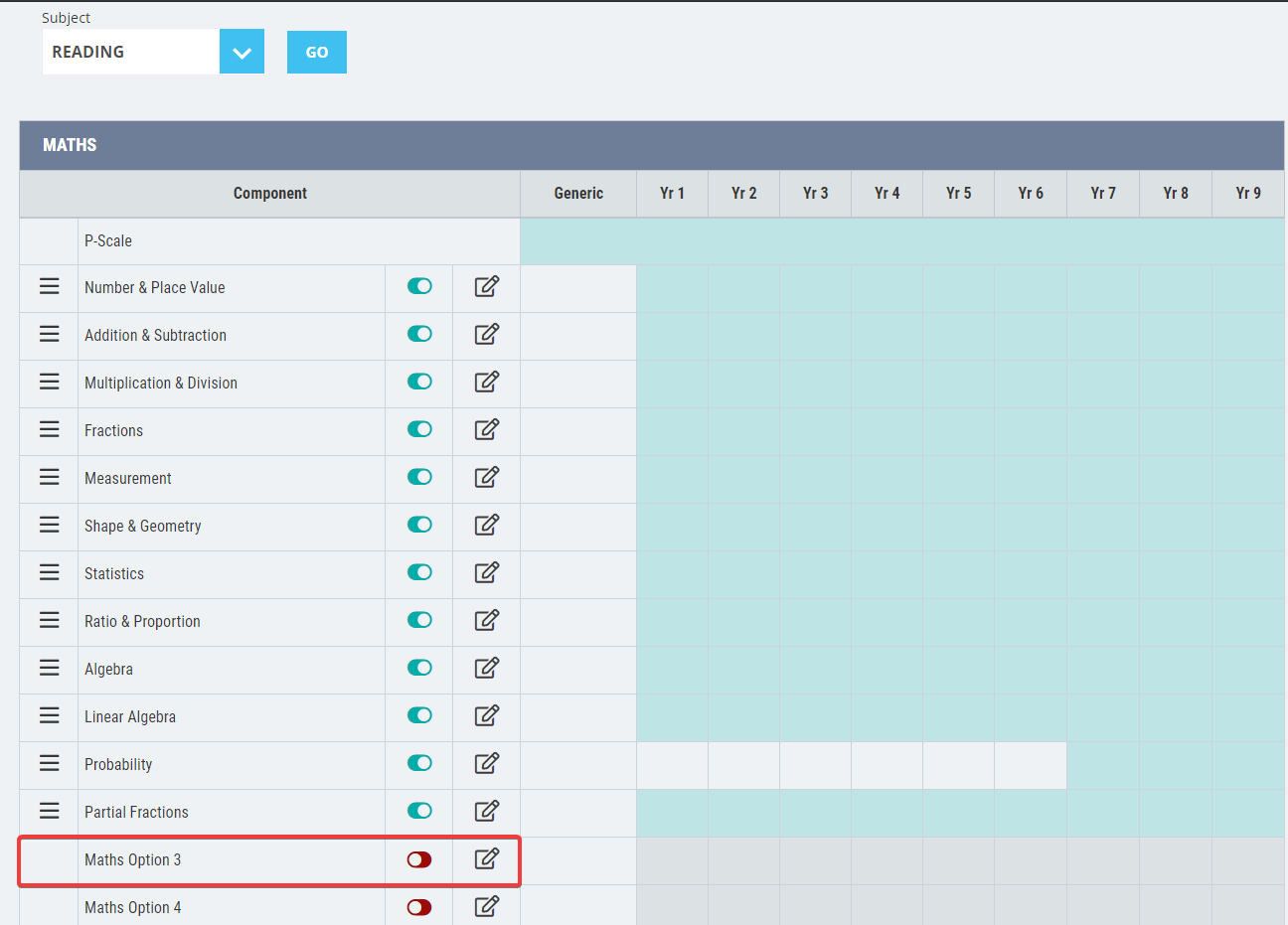Screen dimensions: 1288x925
Task: Toggle the Algebra switch
Action: (419, 668)
